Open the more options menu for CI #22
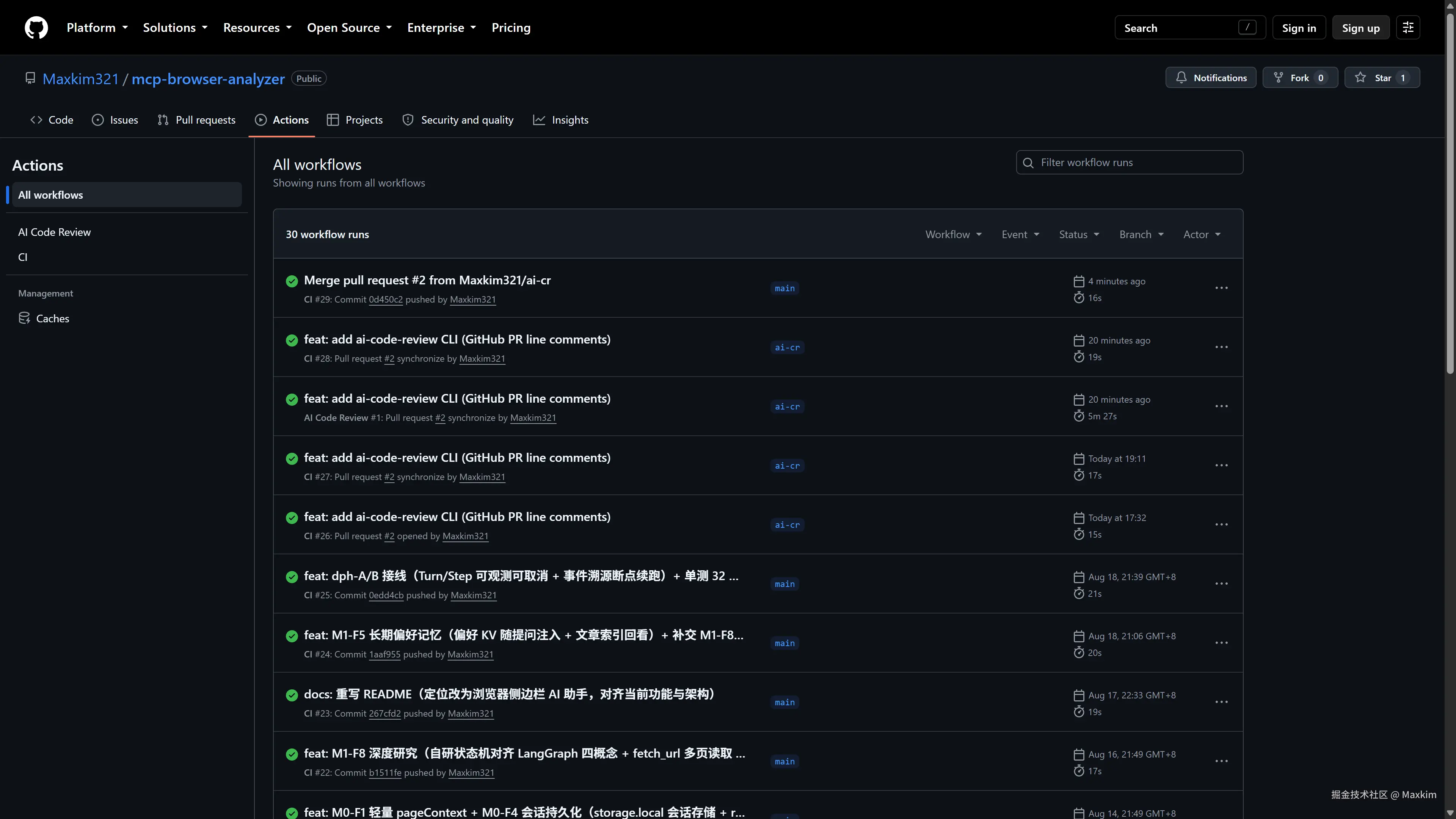This screenshot has height=819, width=1456. pyautogui.click(x=1221, y=761)
